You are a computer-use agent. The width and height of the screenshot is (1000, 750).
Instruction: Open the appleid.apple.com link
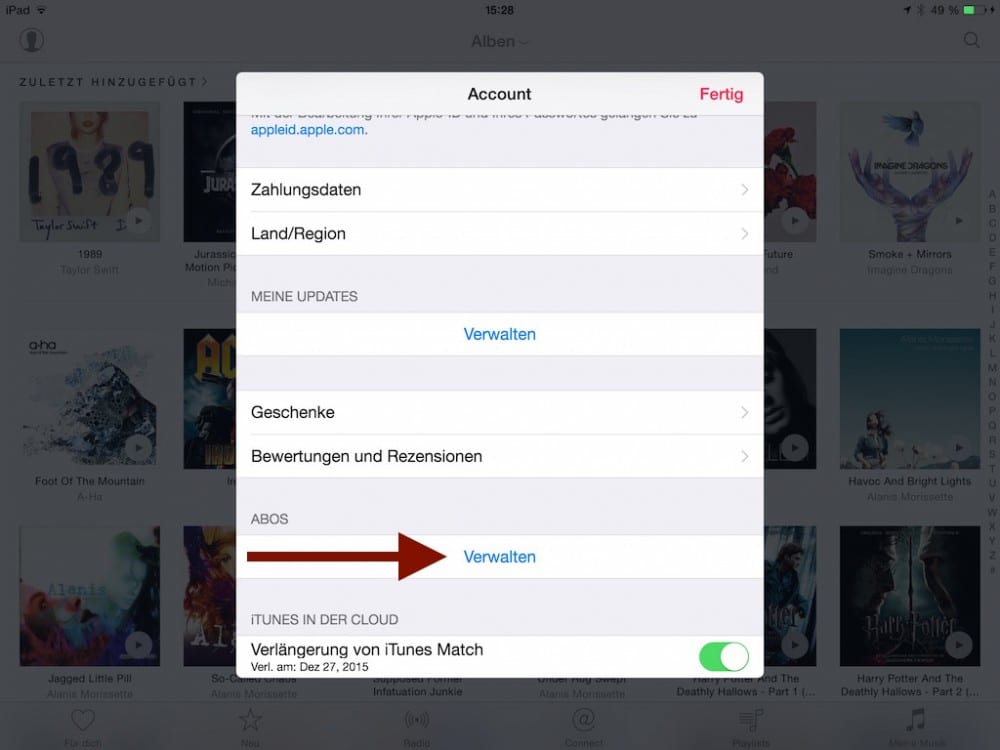pyautogui.click(x=309, y=130)
